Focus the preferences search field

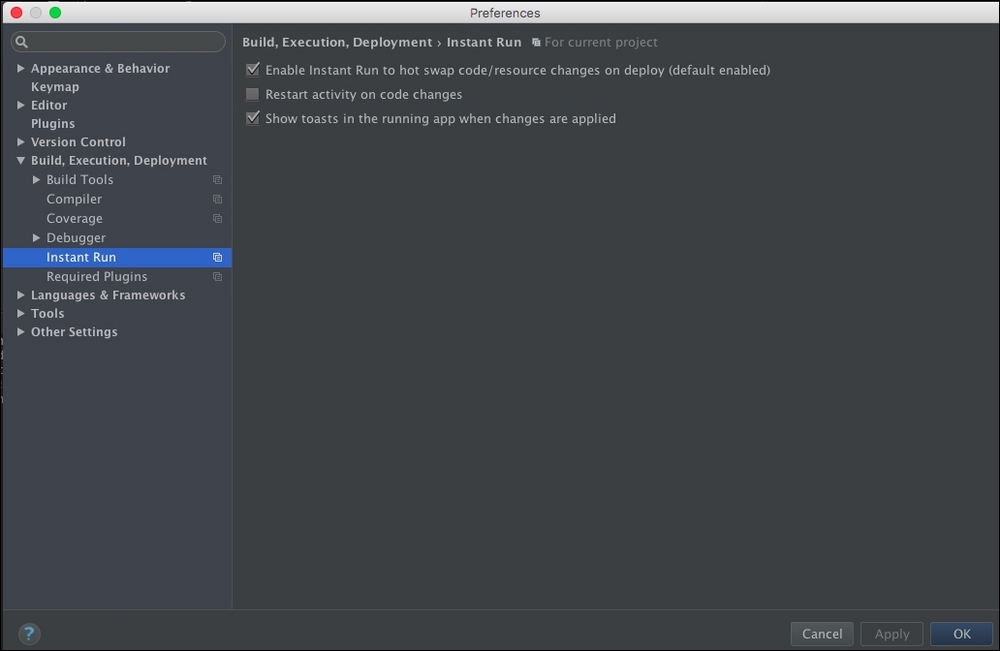[125, 42]
